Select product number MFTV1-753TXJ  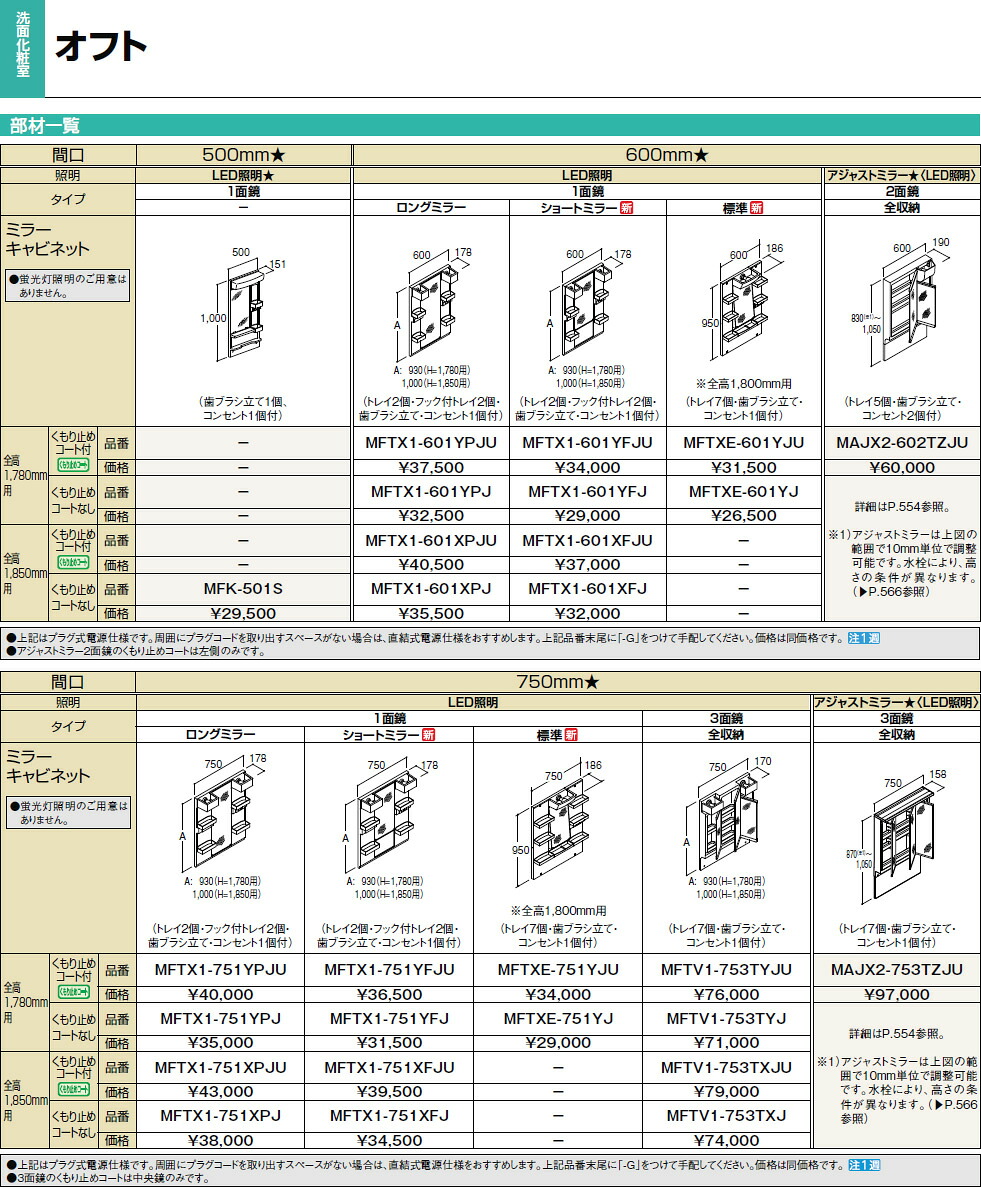click(x=726, y=1116)
